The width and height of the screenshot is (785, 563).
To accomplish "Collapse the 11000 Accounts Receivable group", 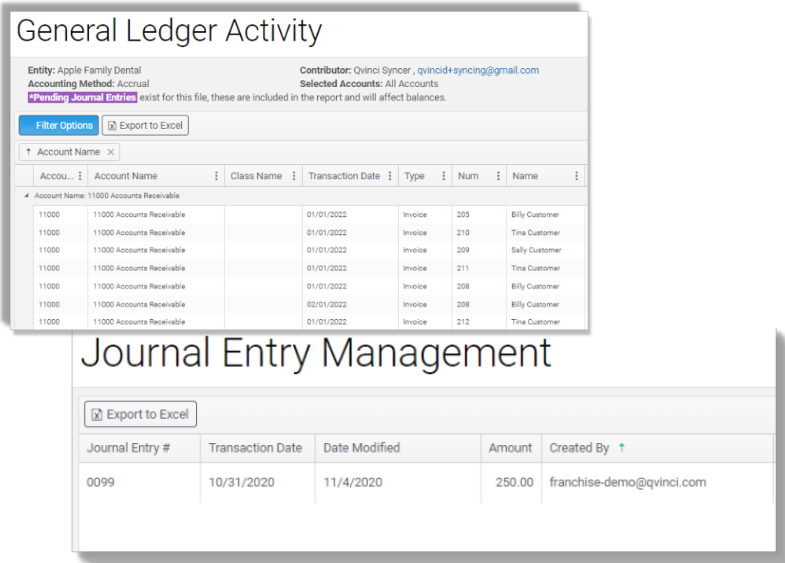I will click(26, 196).
